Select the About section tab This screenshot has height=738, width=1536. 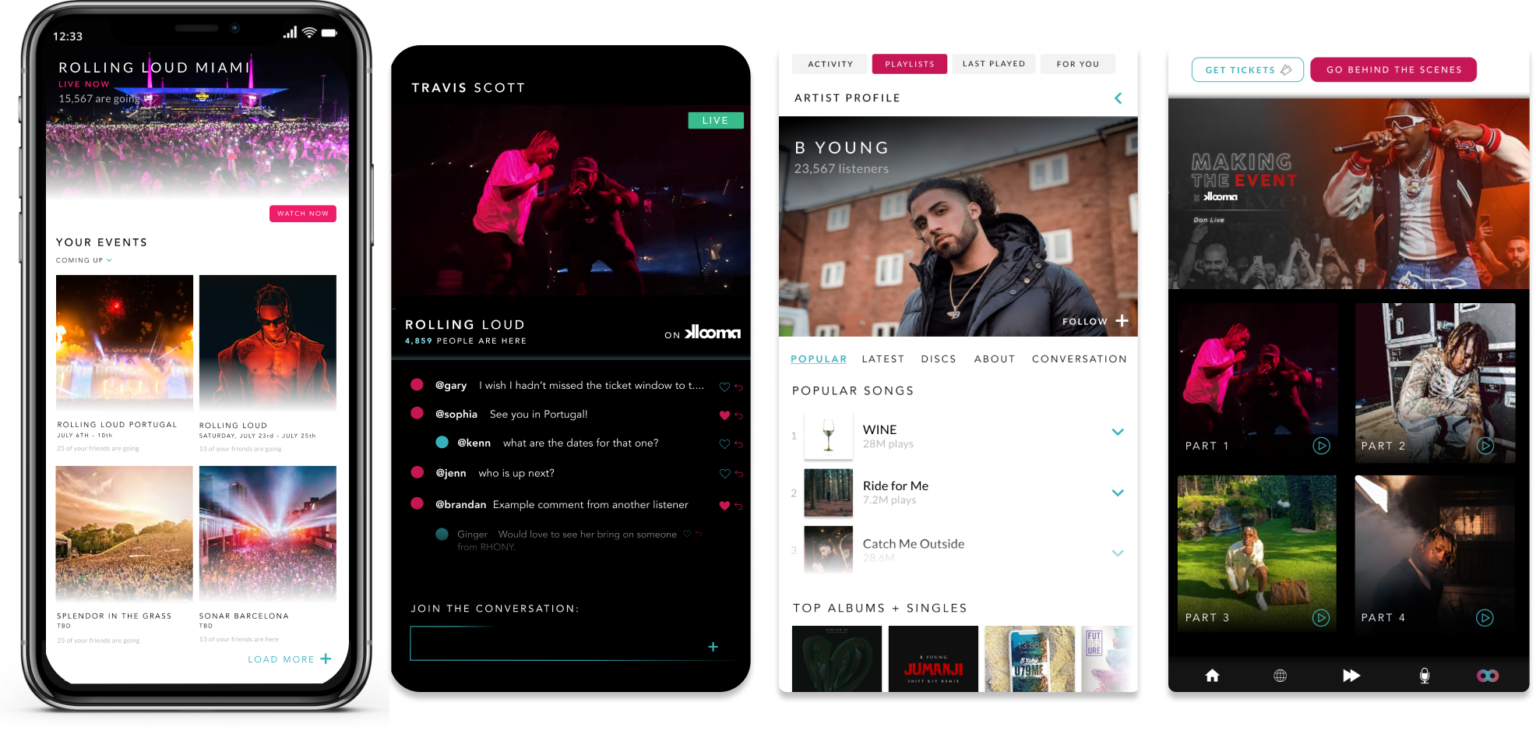(994, 359)
